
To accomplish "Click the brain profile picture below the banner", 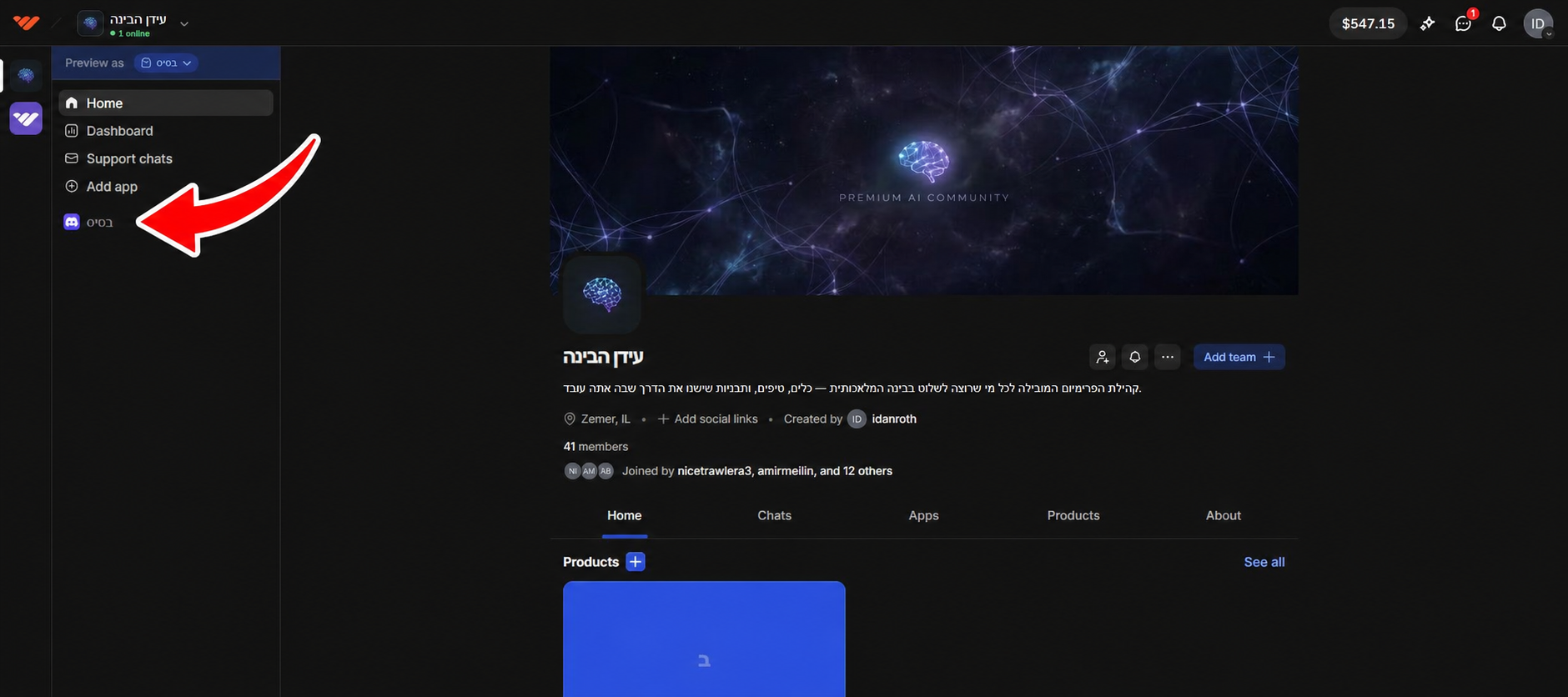I will 602,294.
